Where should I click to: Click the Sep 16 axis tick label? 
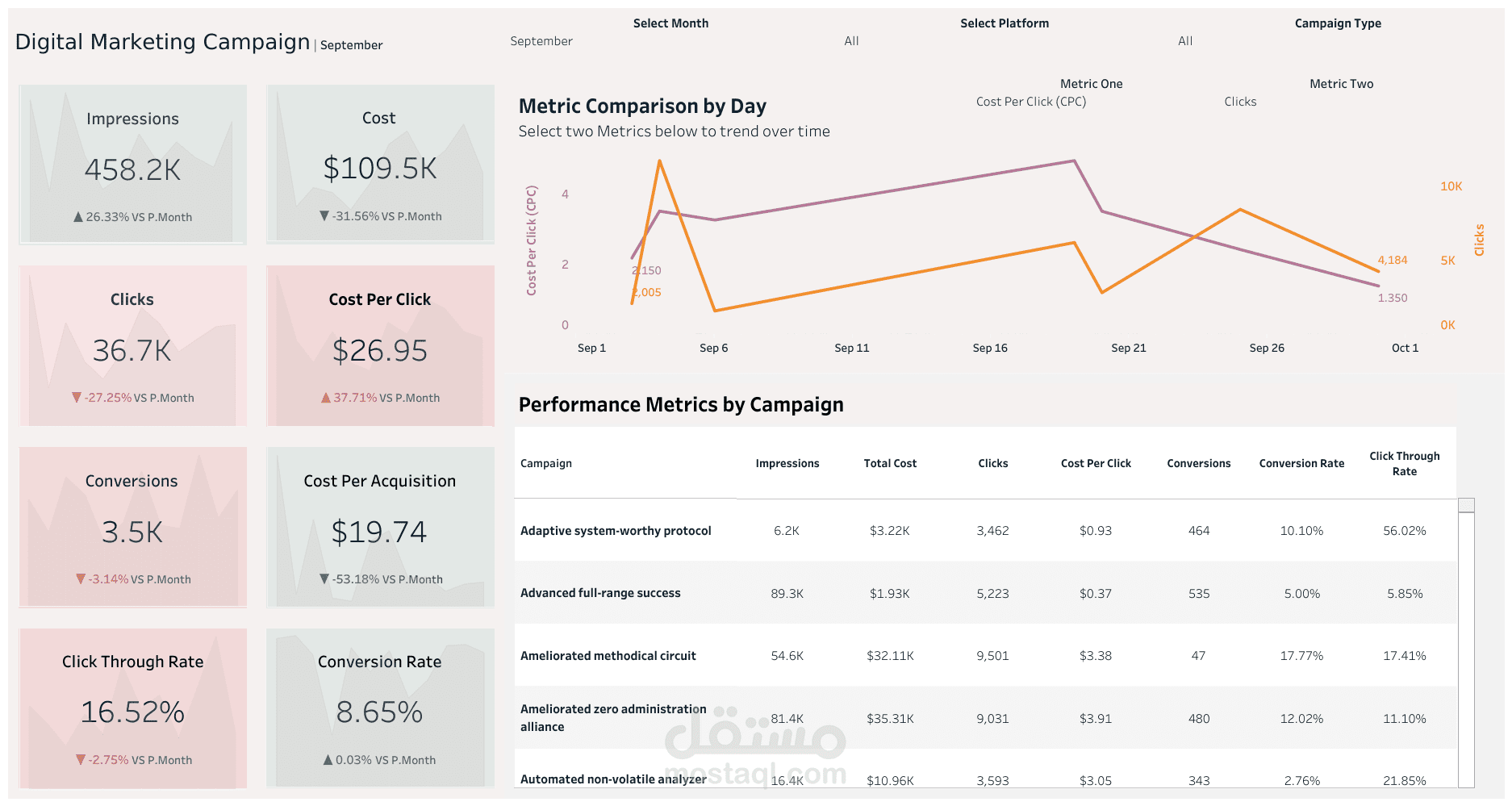point(990,348)
